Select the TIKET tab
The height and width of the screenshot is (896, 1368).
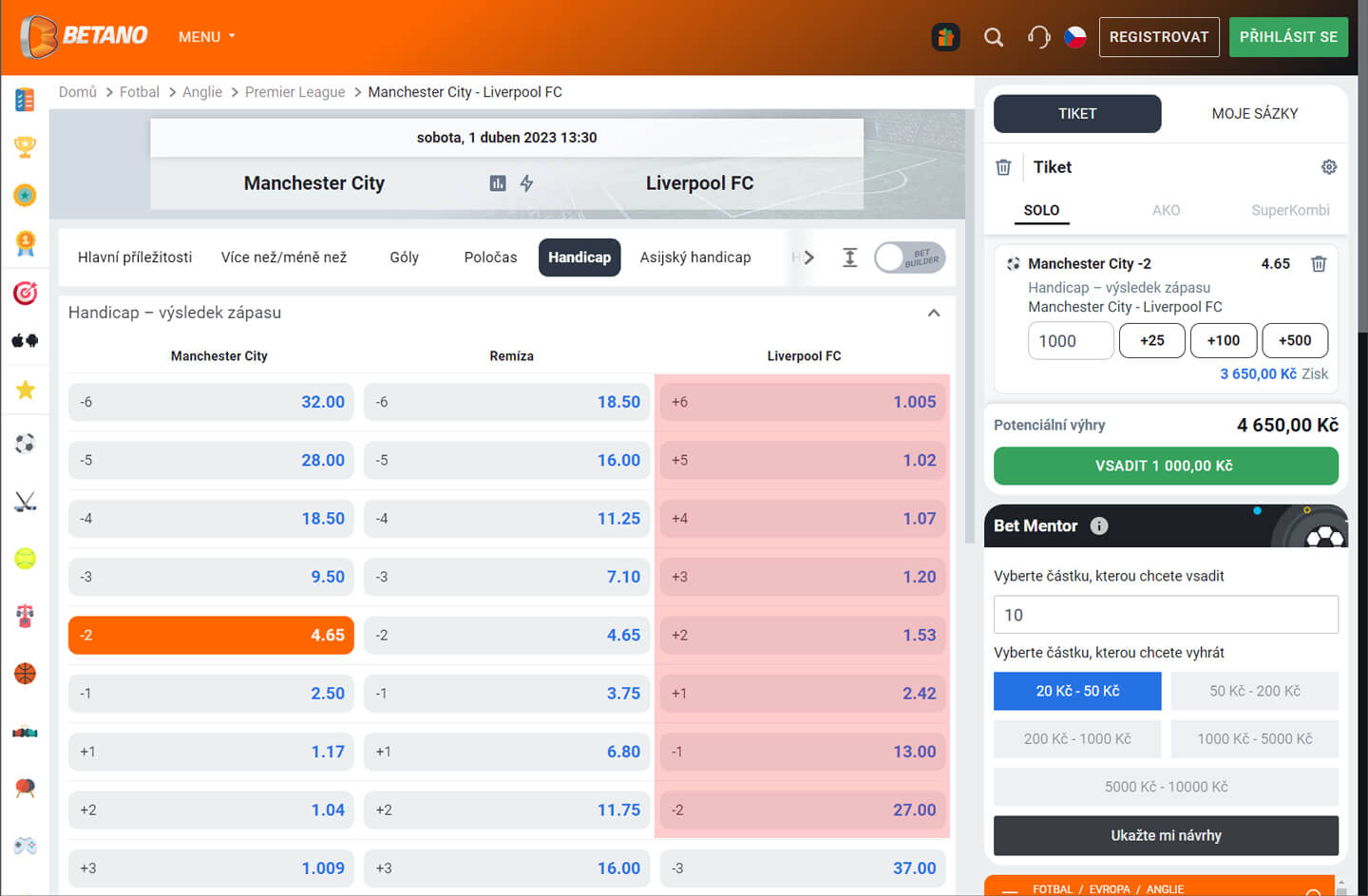[1077, 114]
